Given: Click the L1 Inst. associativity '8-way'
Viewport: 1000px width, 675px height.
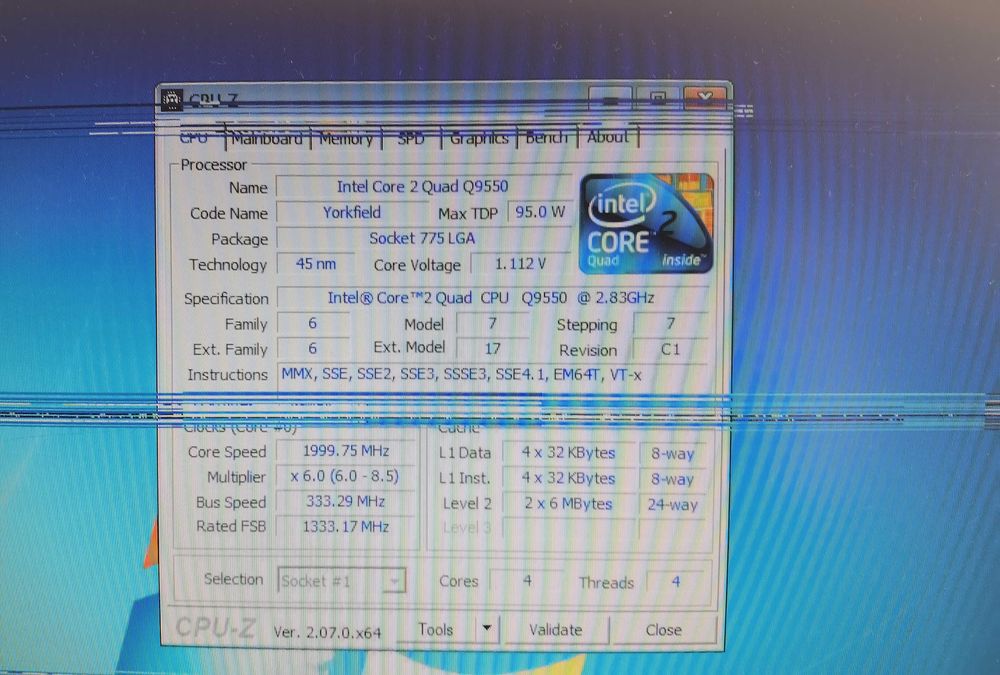Looking at the screenshot, I should click(x=672, y=479).
